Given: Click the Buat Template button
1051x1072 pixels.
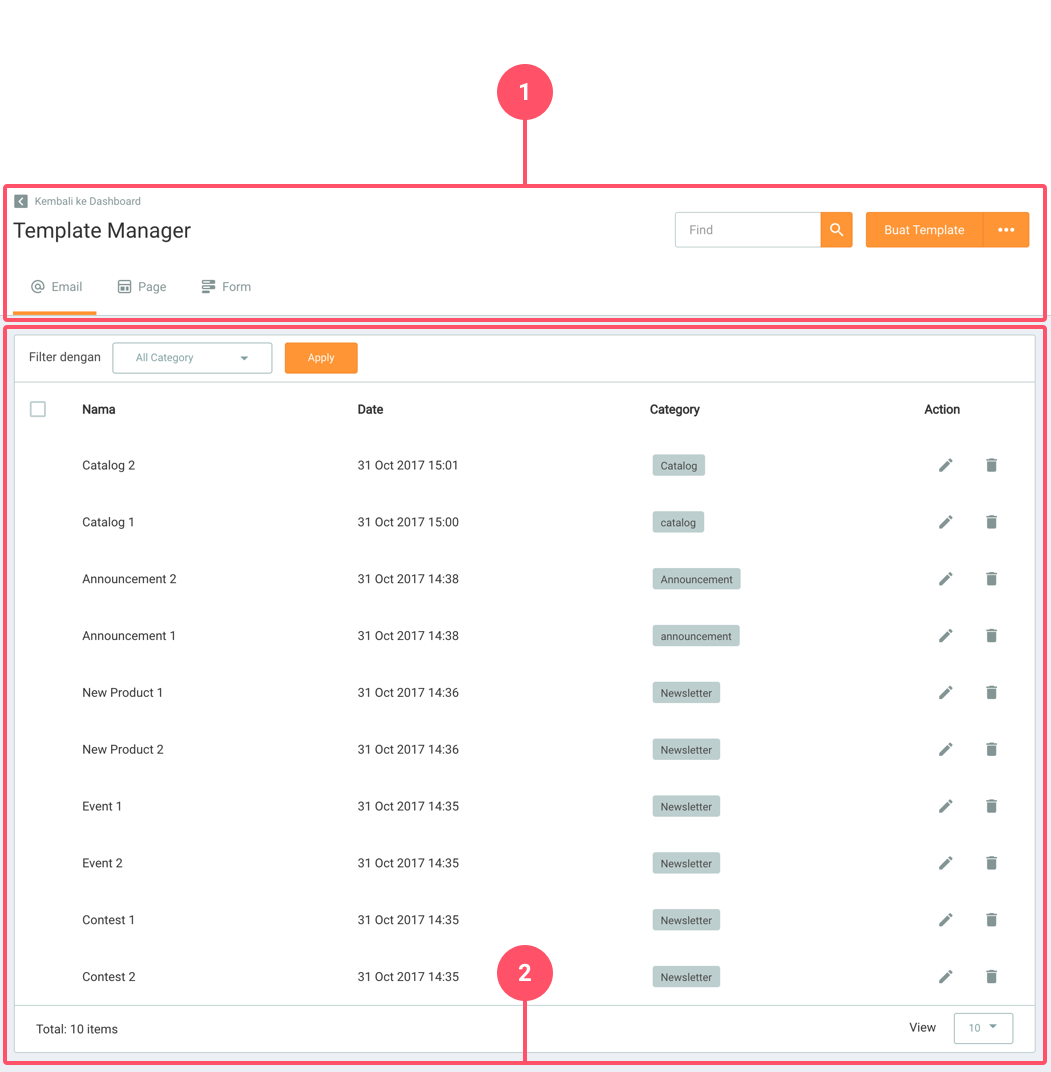Looking at the screenshot, I should coord(923,229).
